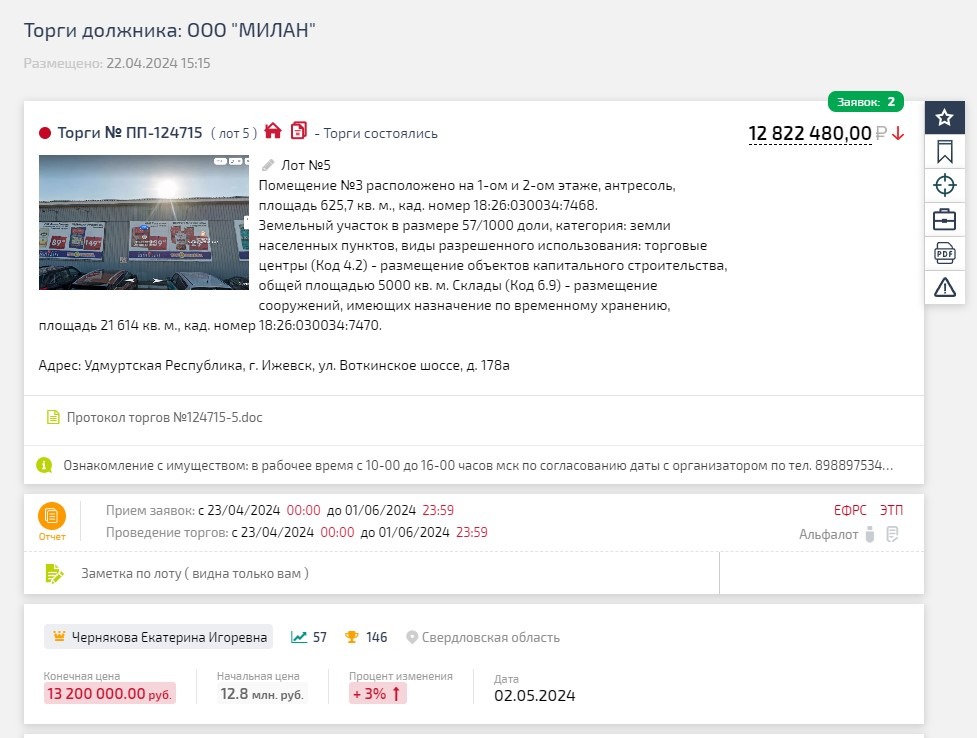Open the briefcase icon in sidebar
The image size is (977, 738).
point(944,219)
